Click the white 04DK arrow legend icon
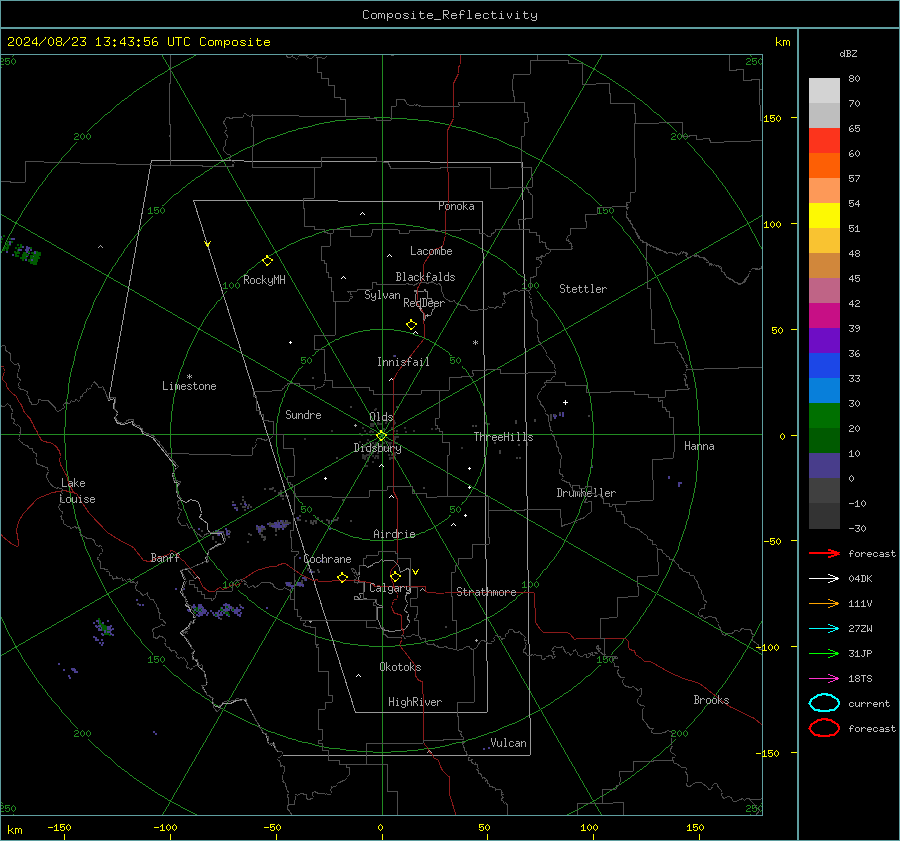This screenshot has width=900, height=841. point(824,578)
